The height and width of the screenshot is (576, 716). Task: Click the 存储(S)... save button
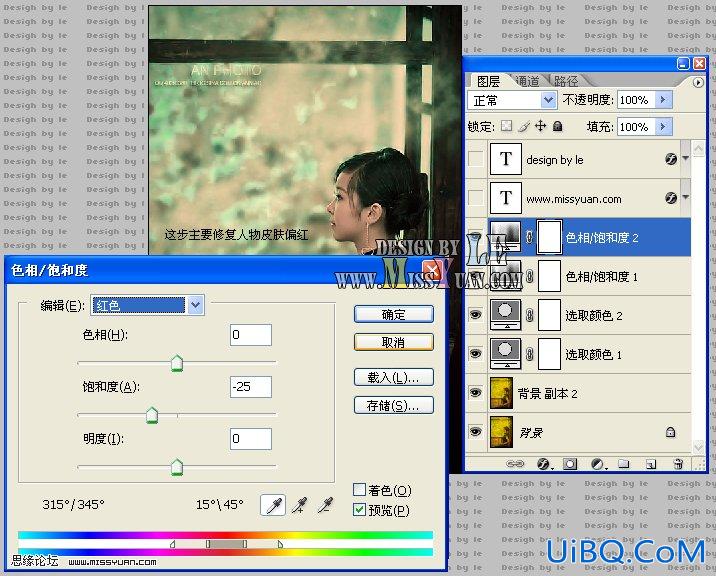point(394,405)
